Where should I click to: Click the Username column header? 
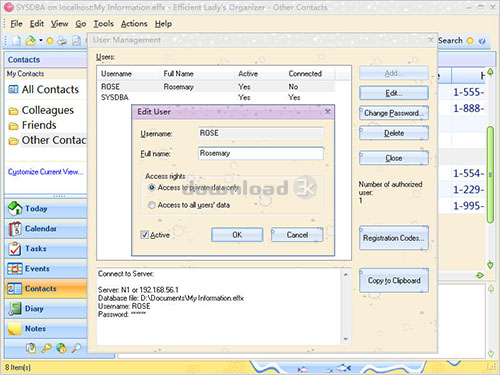pos(129,74)
